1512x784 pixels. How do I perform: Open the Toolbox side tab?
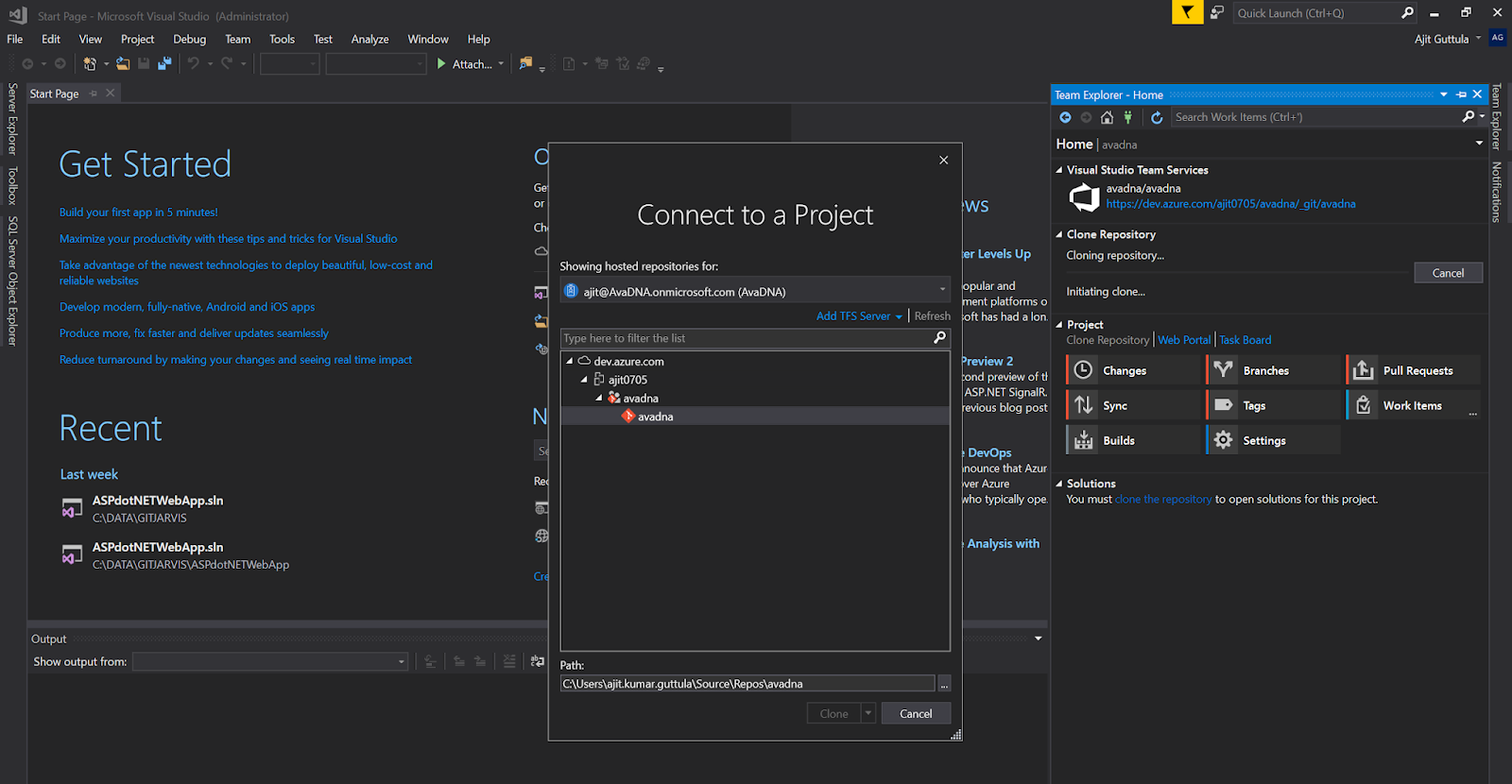tap(12, 185)
